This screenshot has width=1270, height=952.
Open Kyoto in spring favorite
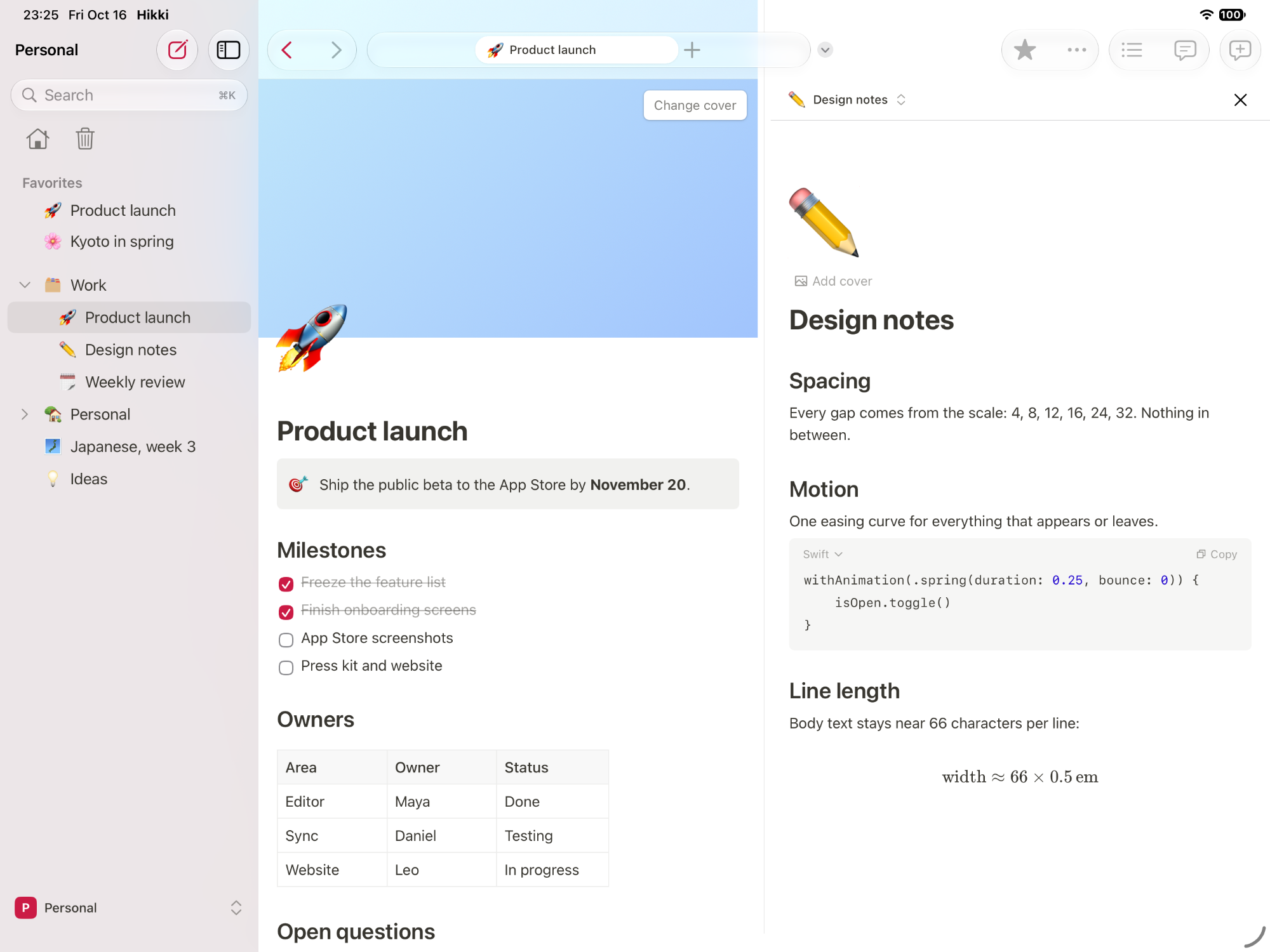point(129,241)
